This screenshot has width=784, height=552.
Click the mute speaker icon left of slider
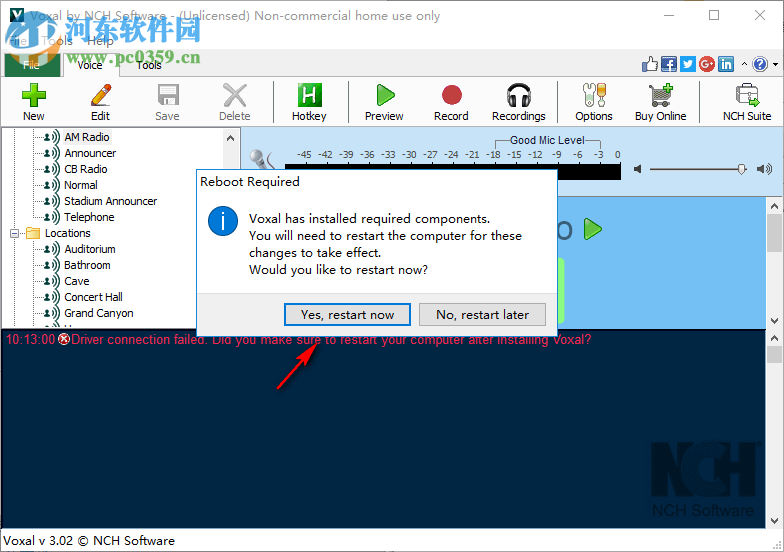tap(638, 170)
